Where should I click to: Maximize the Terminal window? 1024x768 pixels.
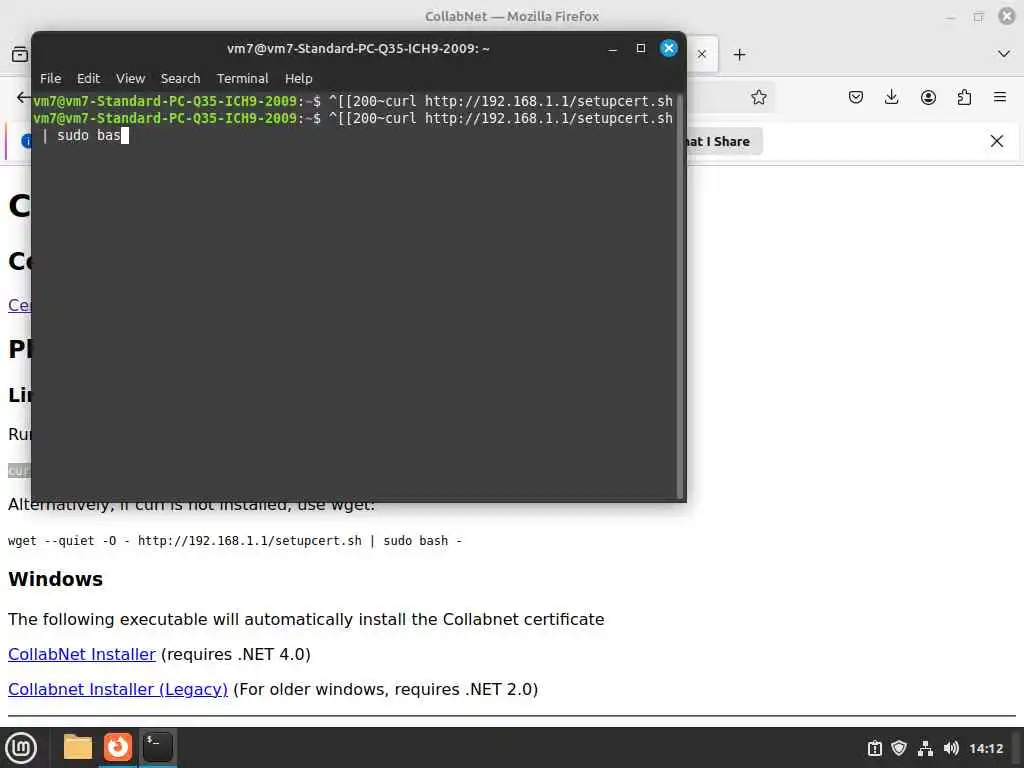[641, 48]
